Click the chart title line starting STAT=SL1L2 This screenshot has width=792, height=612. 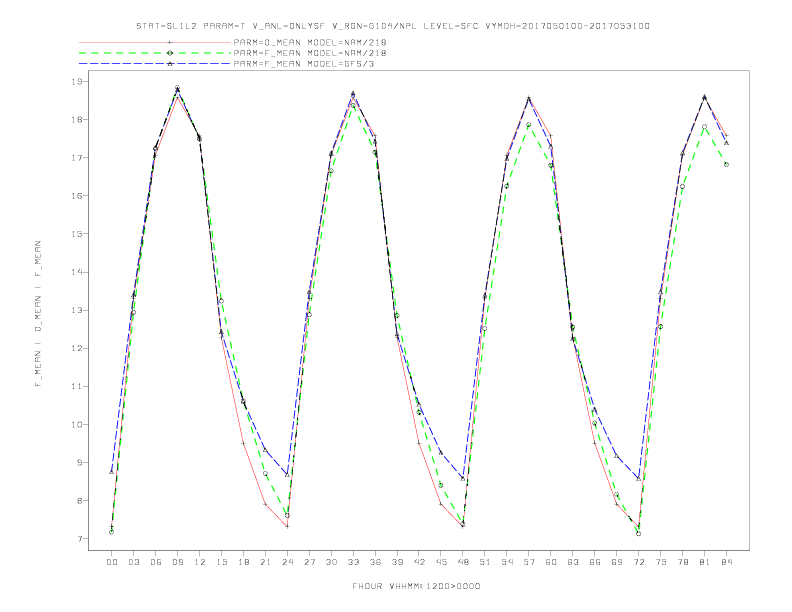point(392,26)
